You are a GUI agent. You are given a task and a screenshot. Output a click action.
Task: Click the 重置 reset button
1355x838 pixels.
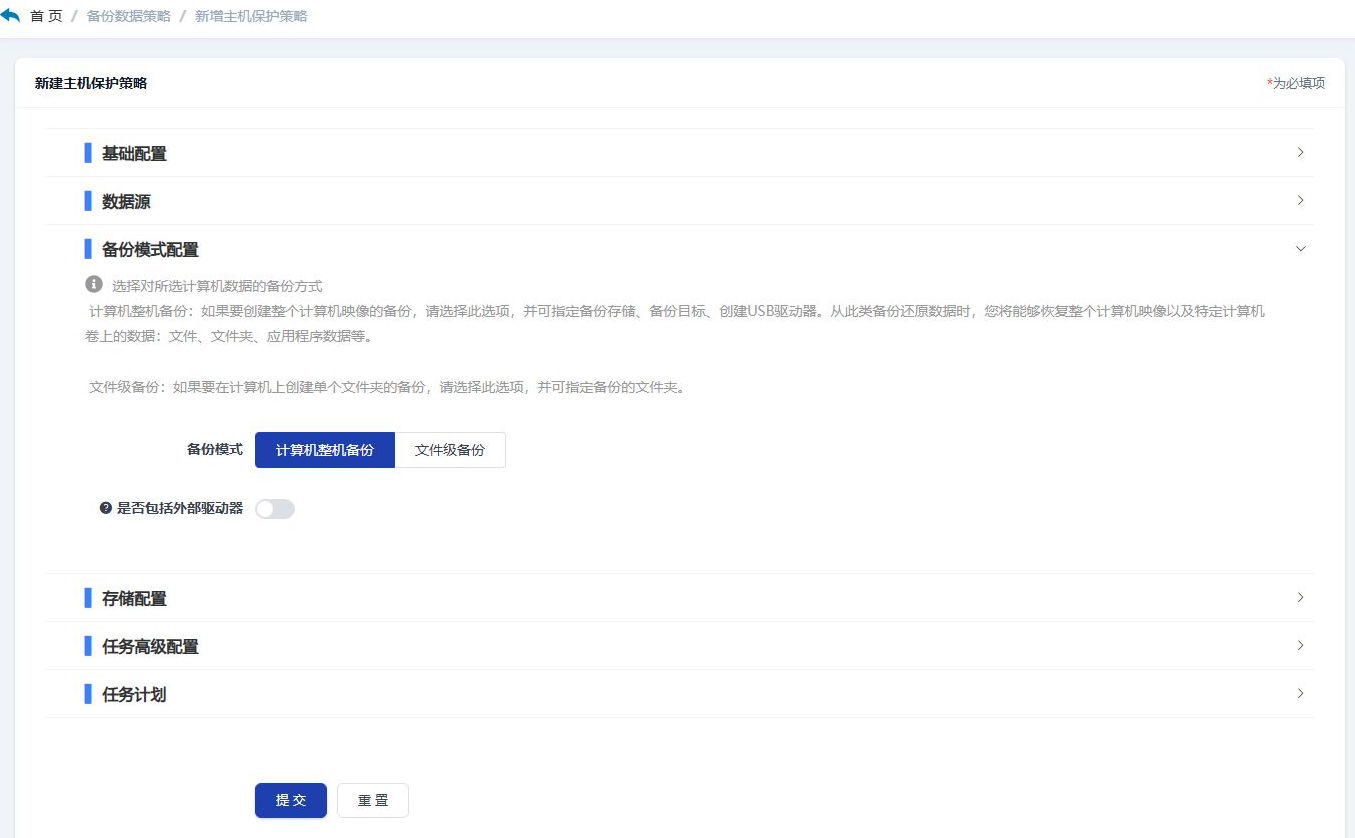(x=373, y=800)
